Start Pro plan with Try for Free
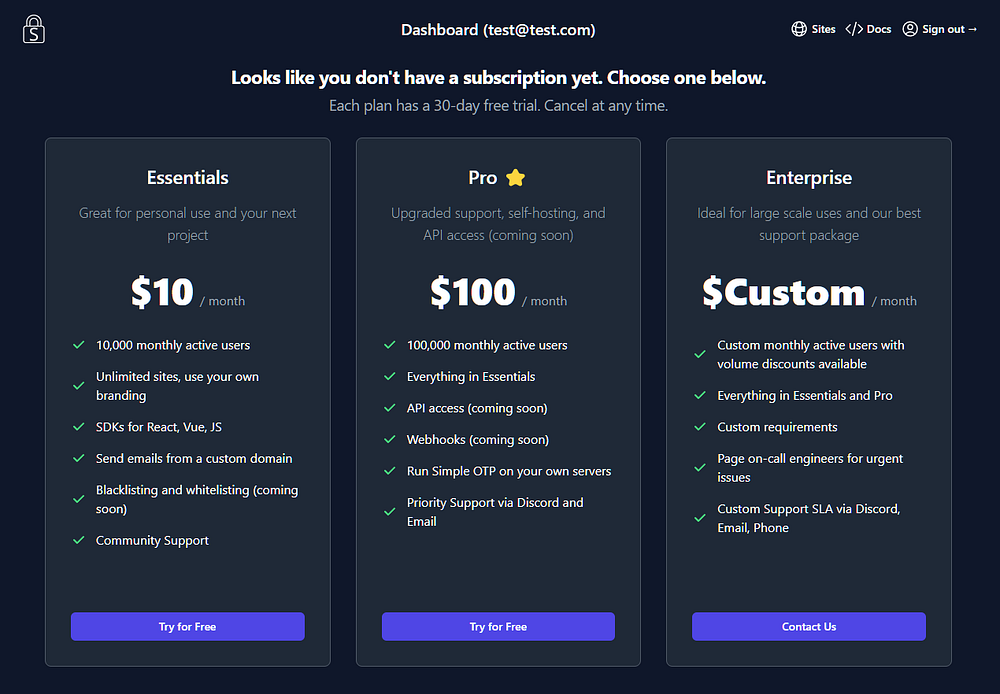Viewport: 1000px width, 694px height. tap(498, 627)
